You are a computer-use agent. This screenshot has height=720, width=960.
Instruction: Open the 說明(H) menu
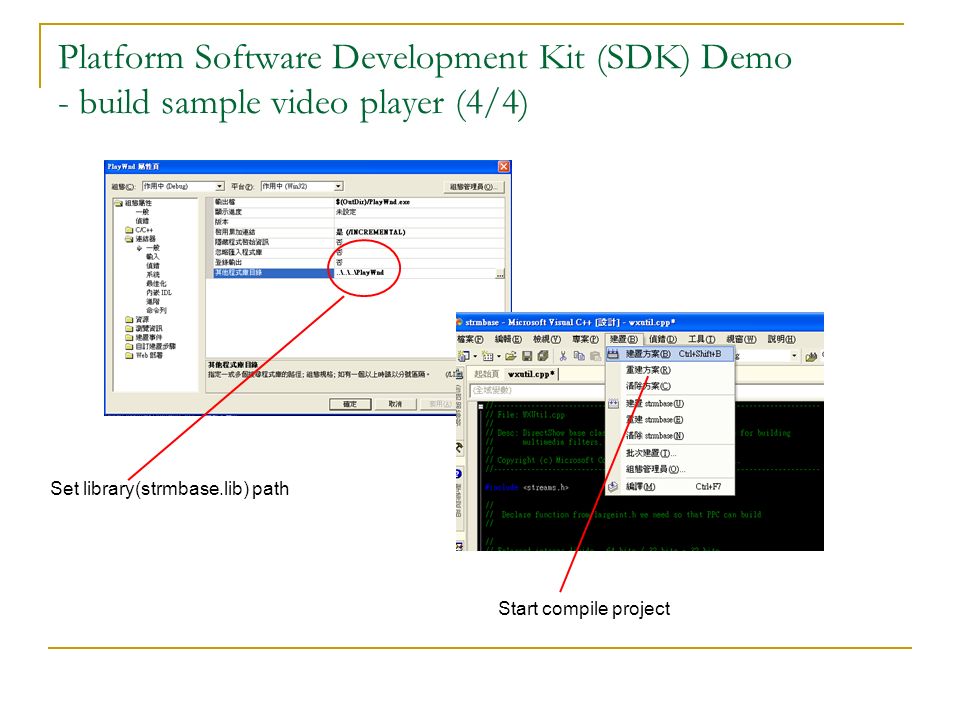[x=781, y=339]
